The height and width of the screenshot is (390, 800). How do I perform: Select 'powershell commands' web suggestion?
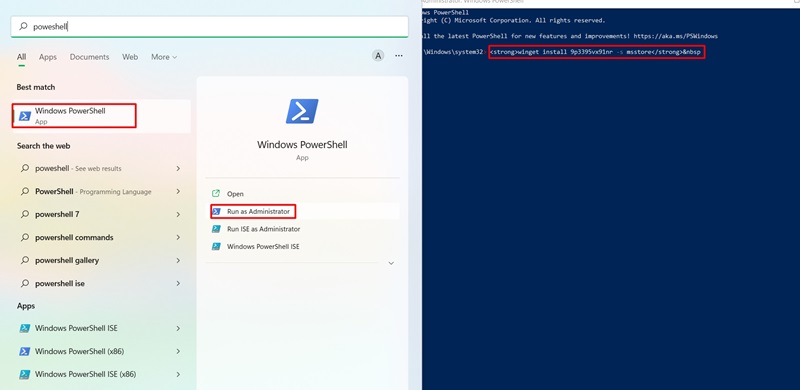pyautogui.click(x=101, y=237)
